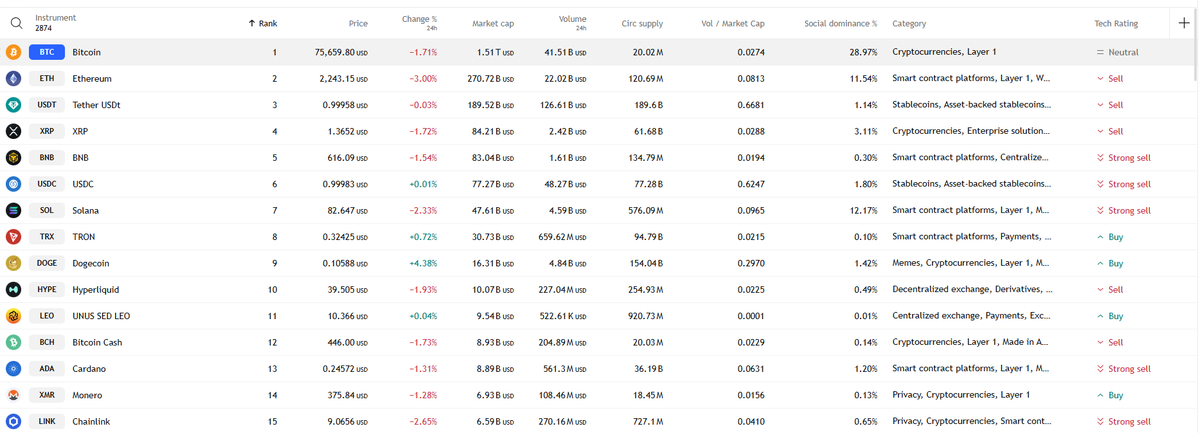Open the instrument search magnifier icon
1200x433 pixels.
tap(16, 23)
